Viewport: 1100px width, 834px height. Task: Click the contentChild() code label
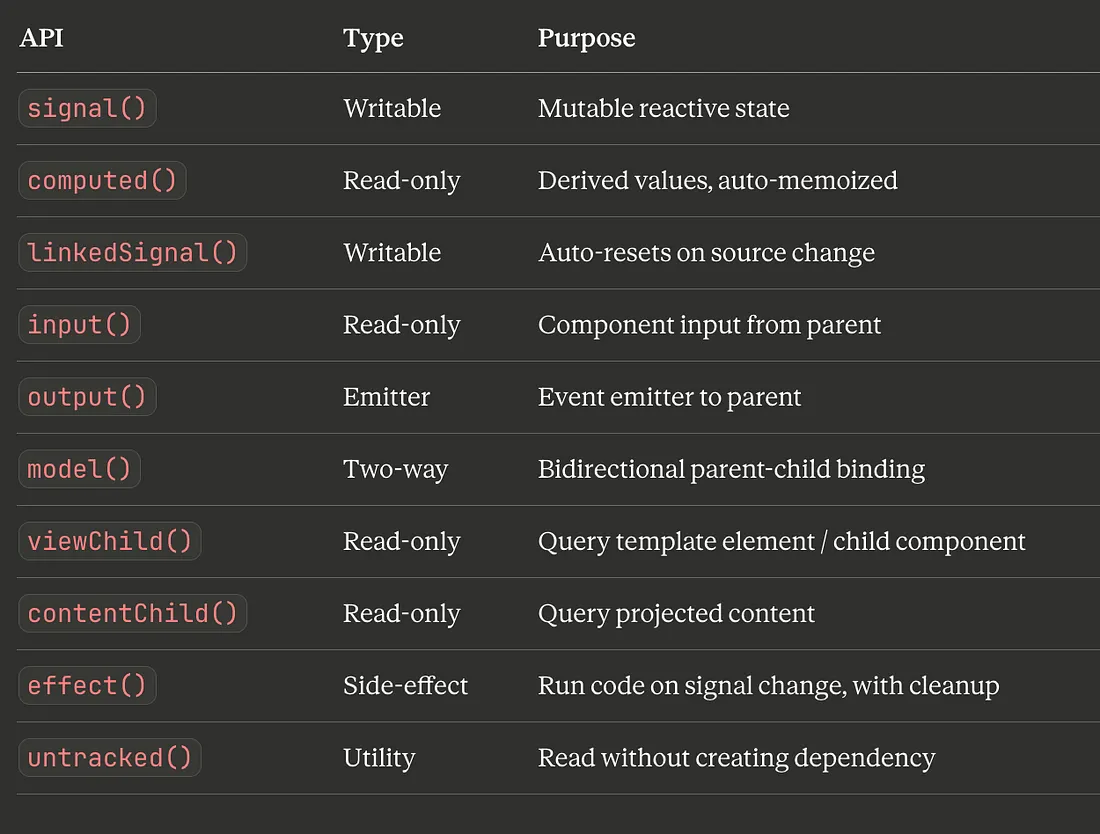(132, 613)
